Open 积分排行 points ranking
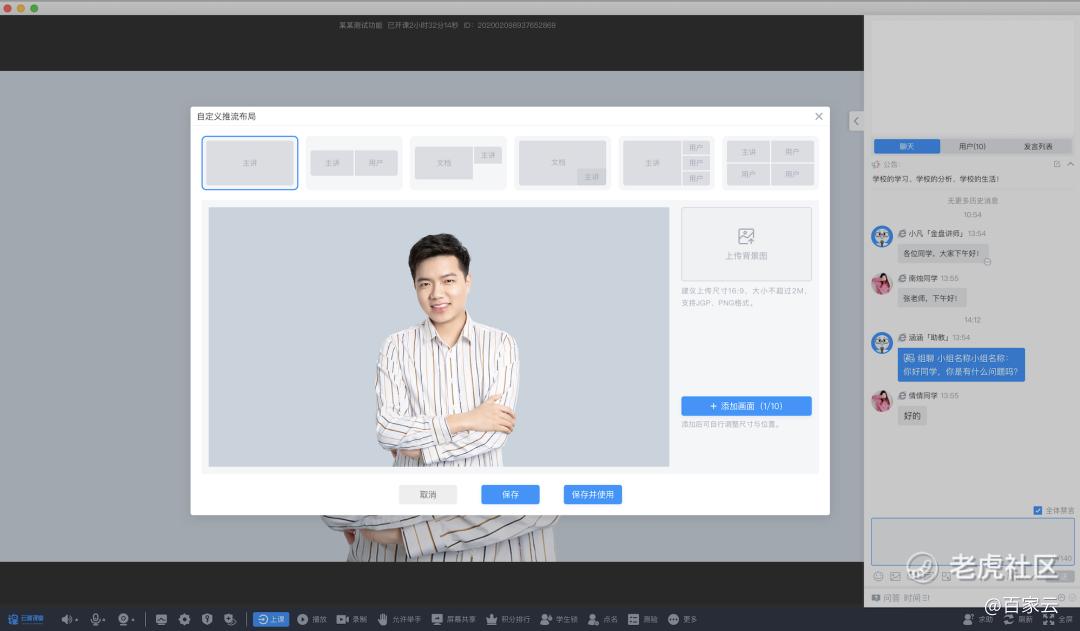Image resolution: width=1080 pixels, height=631 pixels. (x=491, y=620)
